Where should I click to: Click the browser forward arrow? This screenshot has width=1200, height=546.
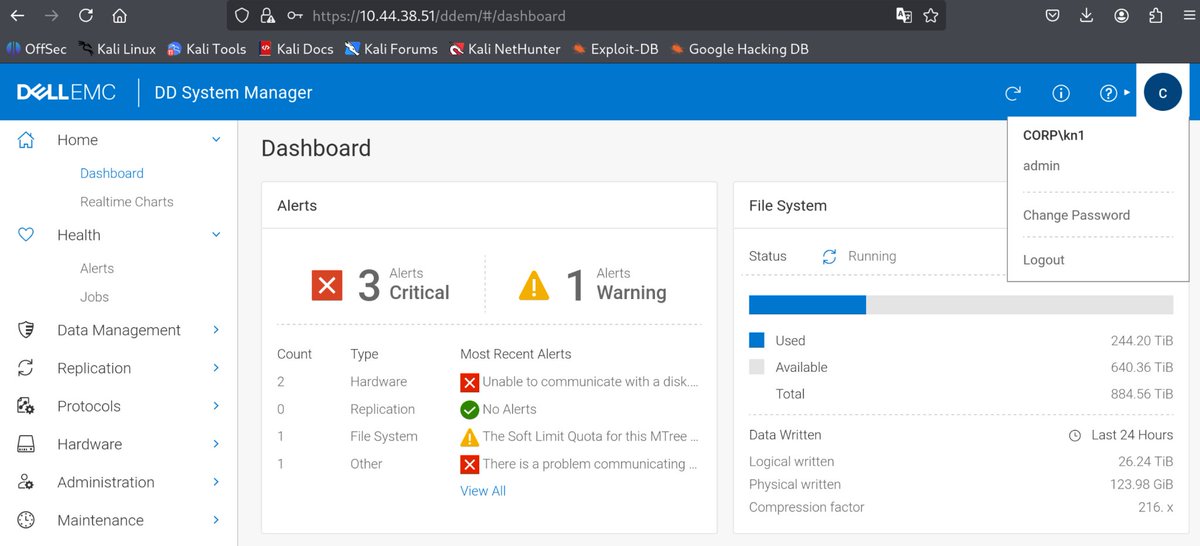52,16
